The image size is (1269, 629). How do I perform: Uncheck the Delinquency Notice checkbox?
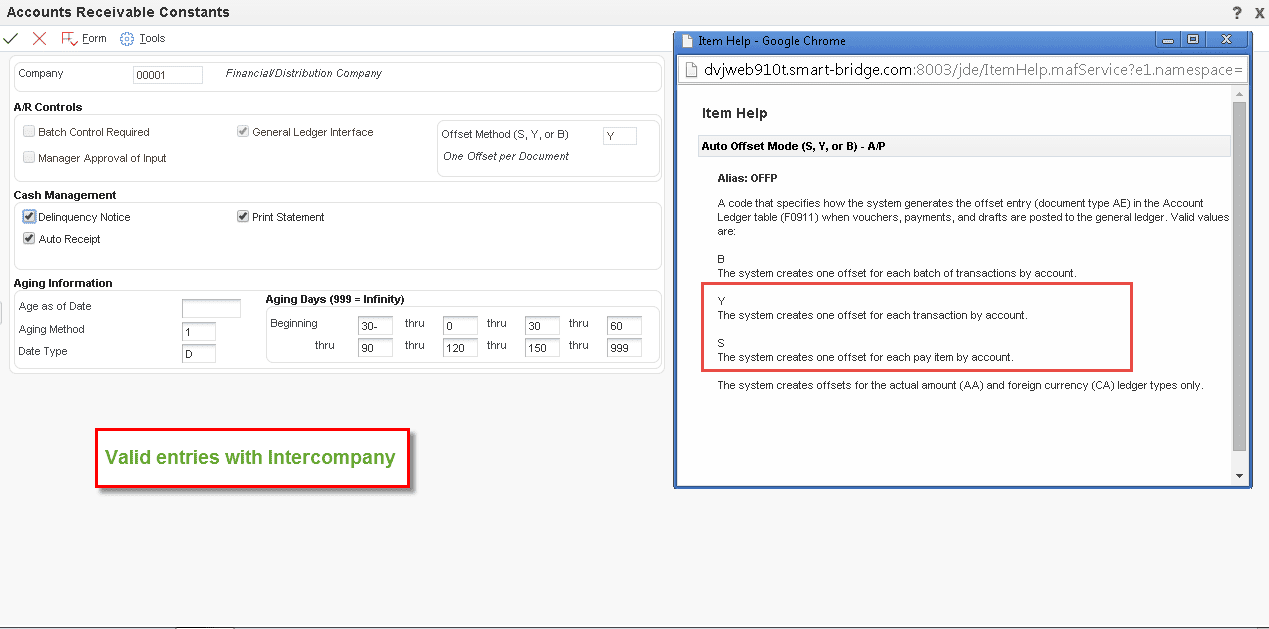pos(29,217)
